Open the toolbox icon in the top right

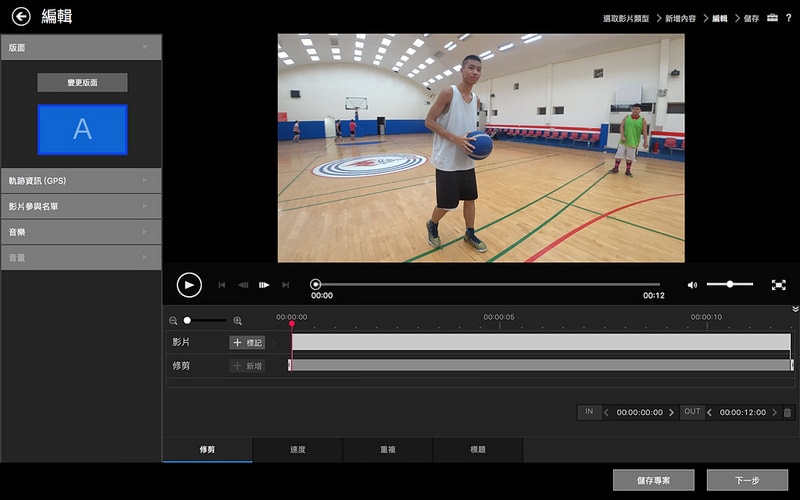[x=771, y=18]
